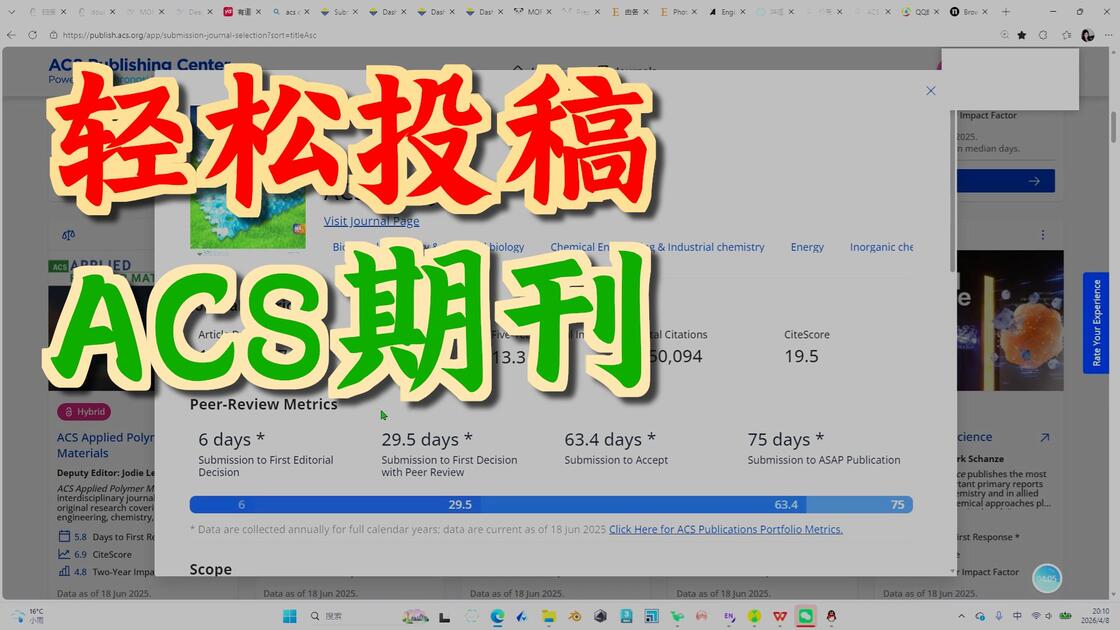Open File Explorer from the taskbar

click(549, 616)
